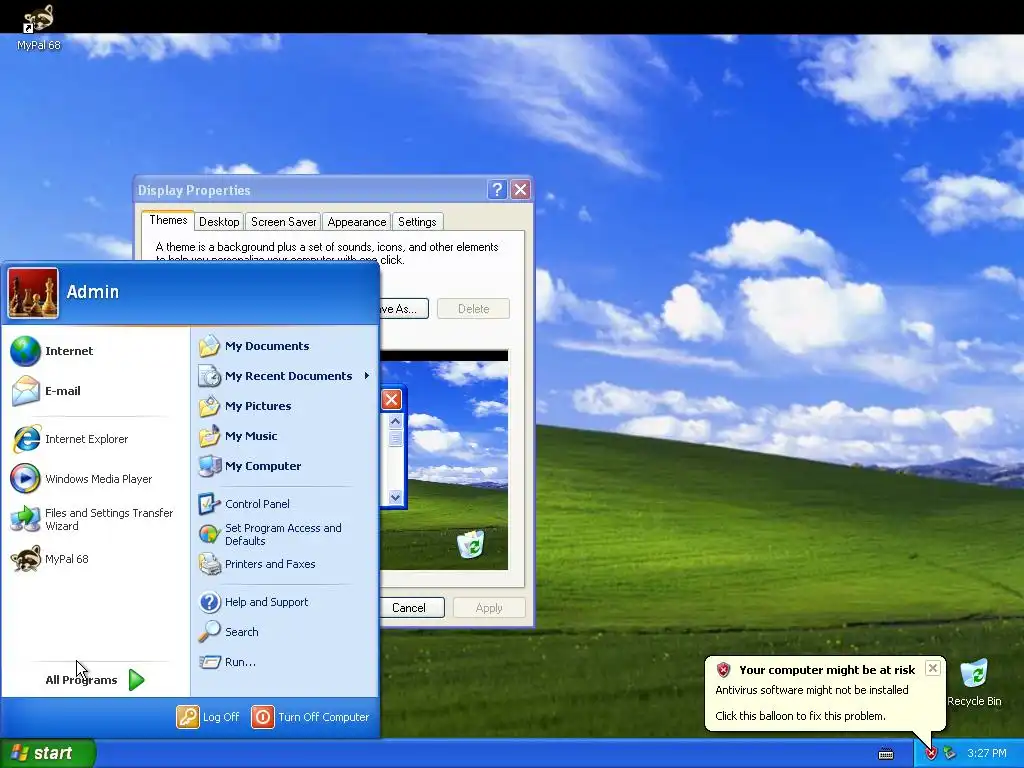Click the Display Properties help question button
1024x768 pixels.
tap(497, 189)
